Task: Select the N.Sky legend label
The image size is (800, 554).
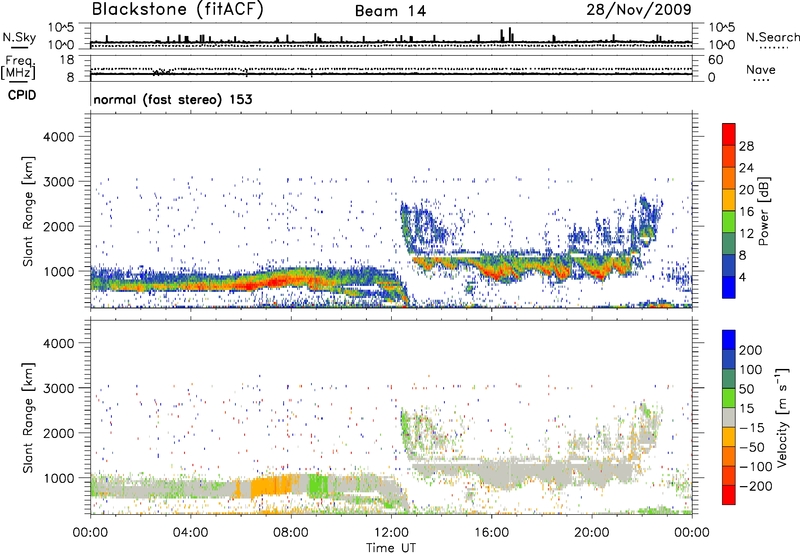Action: [19, 37]
